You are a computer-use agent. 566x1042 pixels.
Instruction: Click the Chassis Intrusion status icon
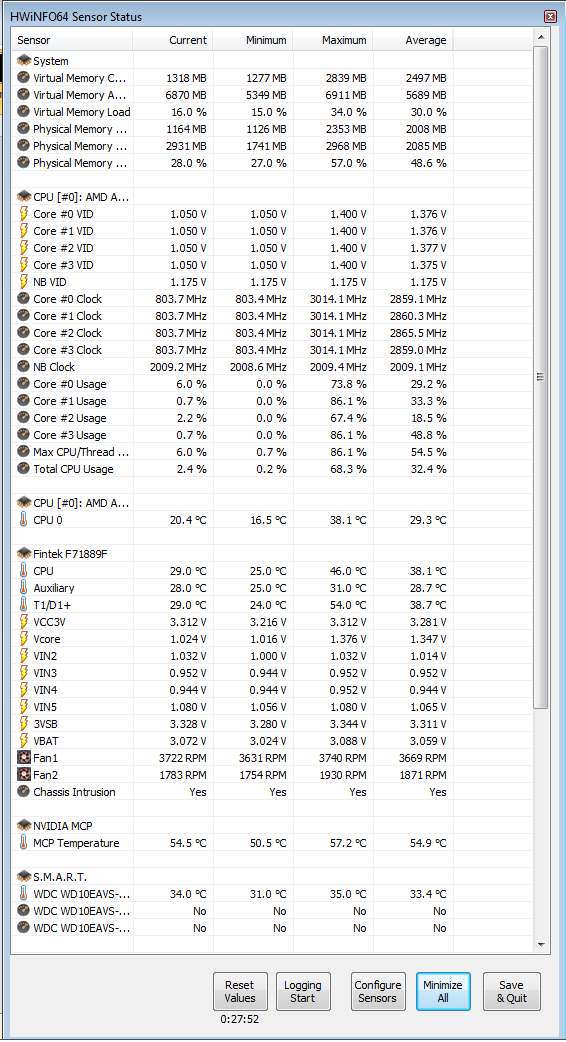[x=24, y=791]
